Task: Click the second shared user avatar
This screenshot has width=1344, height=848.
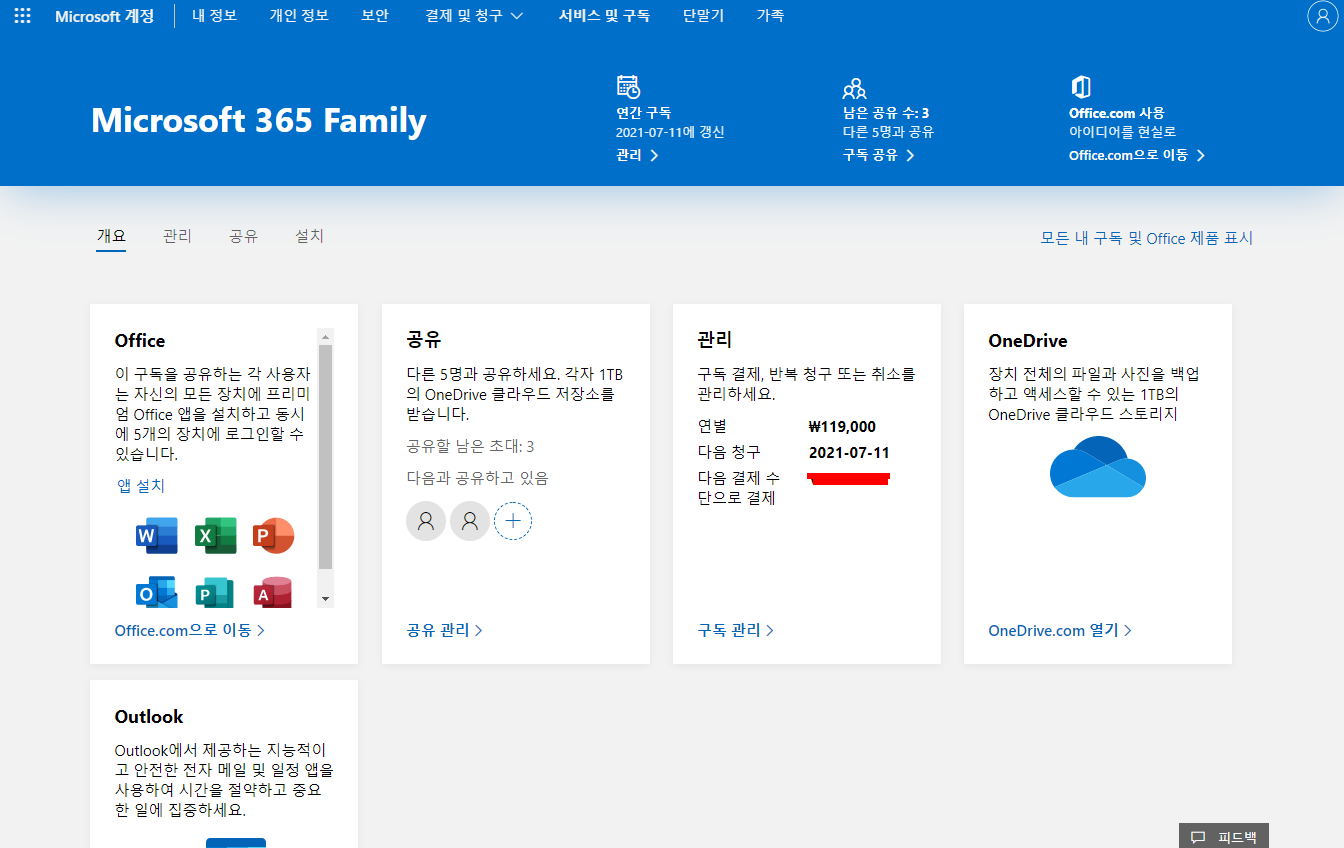Action: pyautogui.click(x=470, y=521)
